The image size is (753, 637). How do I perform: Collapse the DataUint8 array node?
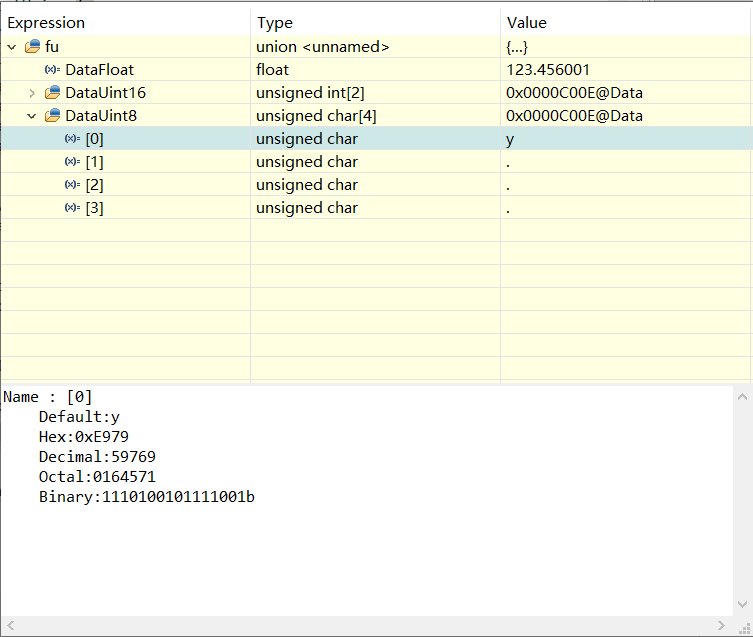(32, 116)
